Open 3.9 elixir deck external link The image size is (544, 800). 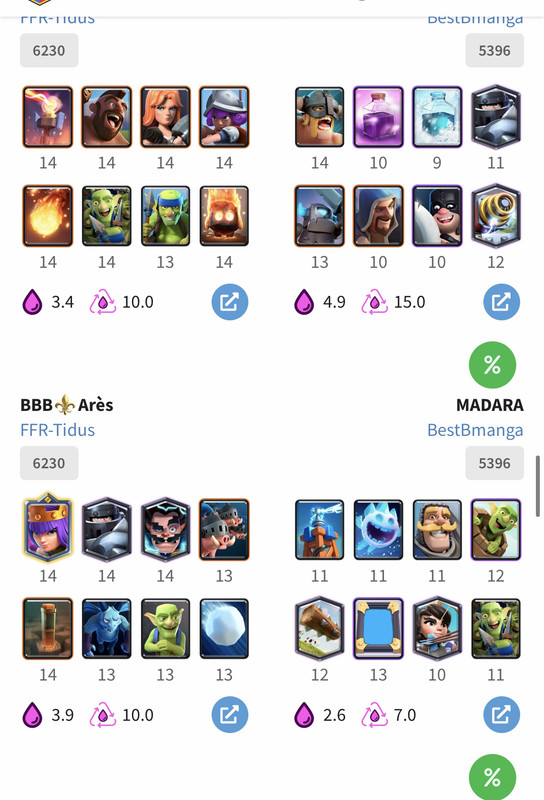coord(230,715)
